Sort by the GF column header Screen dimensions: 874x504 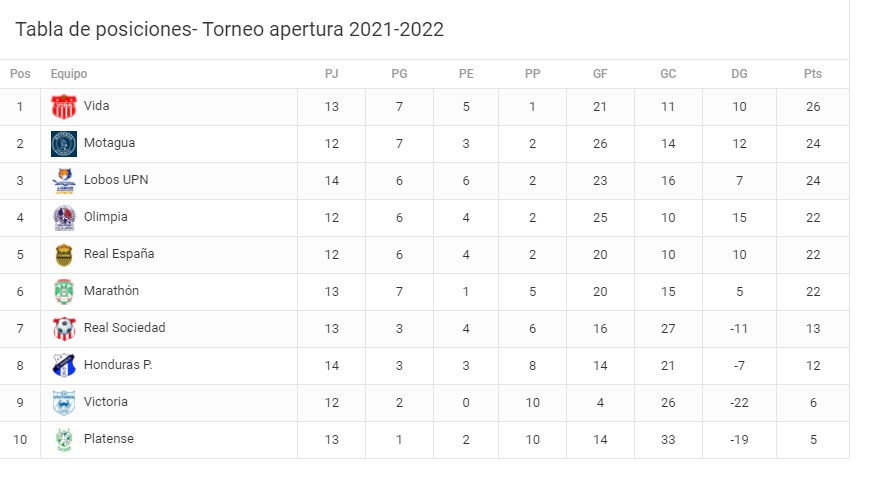(600, 74)
